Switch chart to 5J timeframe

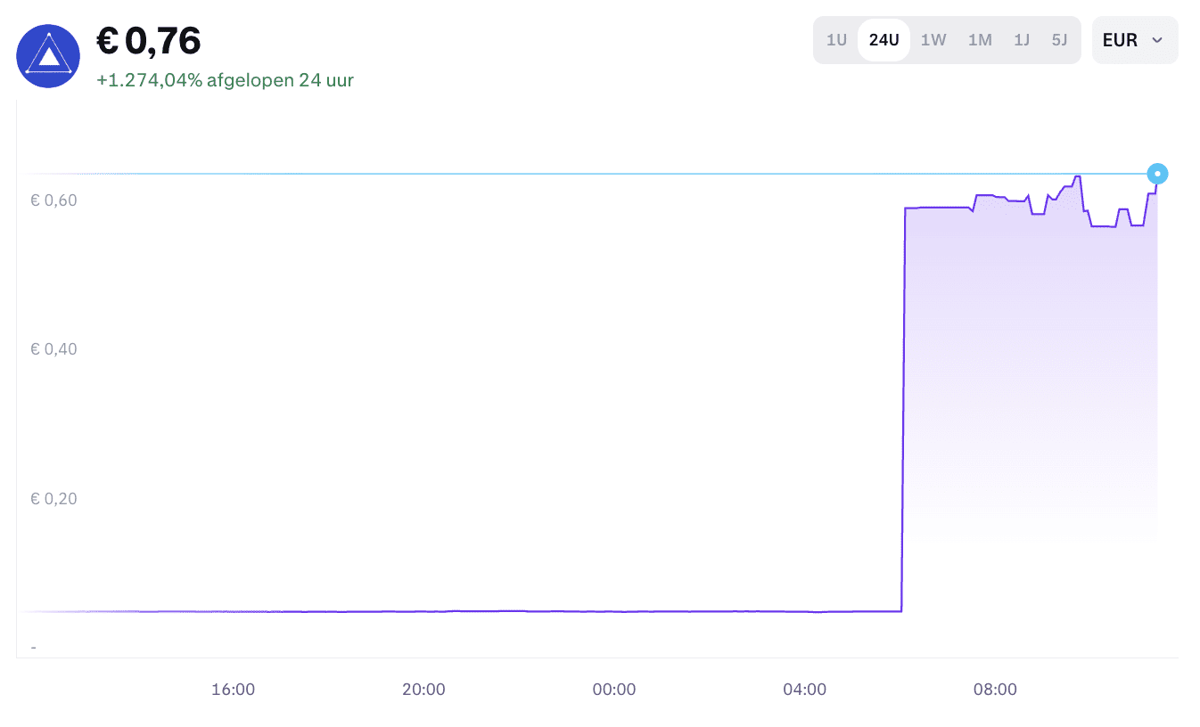(1060, 40)
